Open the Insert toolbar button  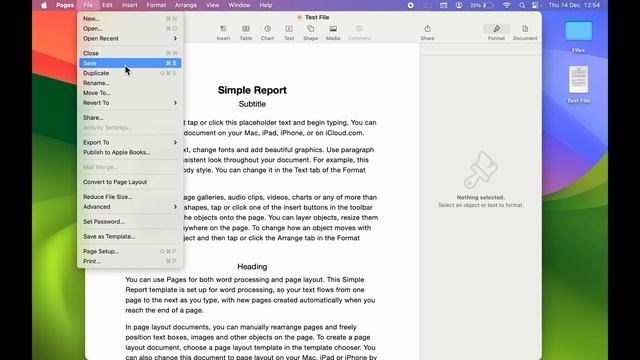[223, 33]
